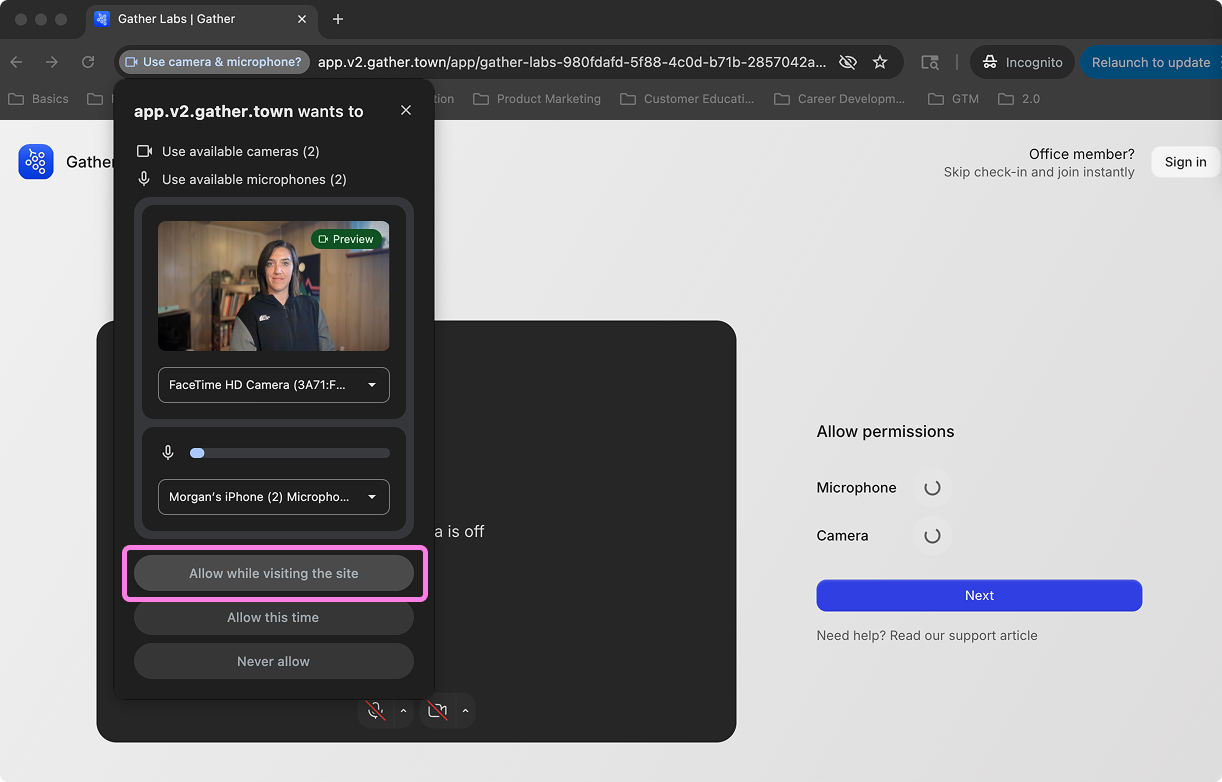The width and height of the screenshot is (1222, 782).
Task: Reload the page
Action: click(x=88, y=62)
